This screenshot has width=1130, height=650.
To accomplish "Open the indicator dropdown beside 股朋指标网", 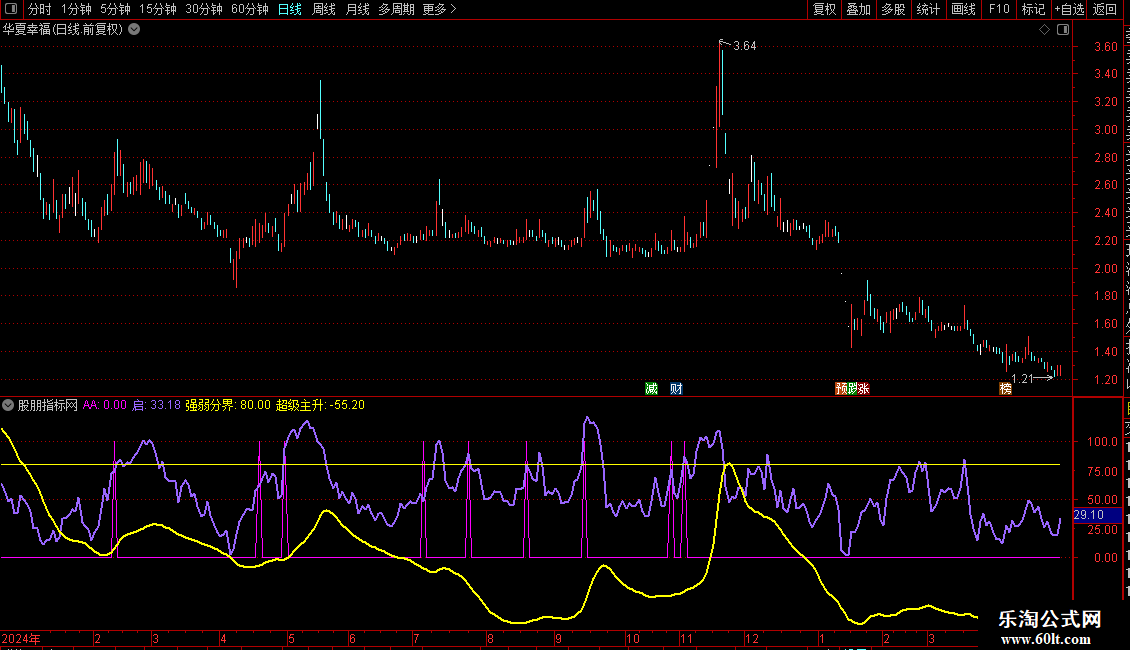I will [x=8, y=406].
